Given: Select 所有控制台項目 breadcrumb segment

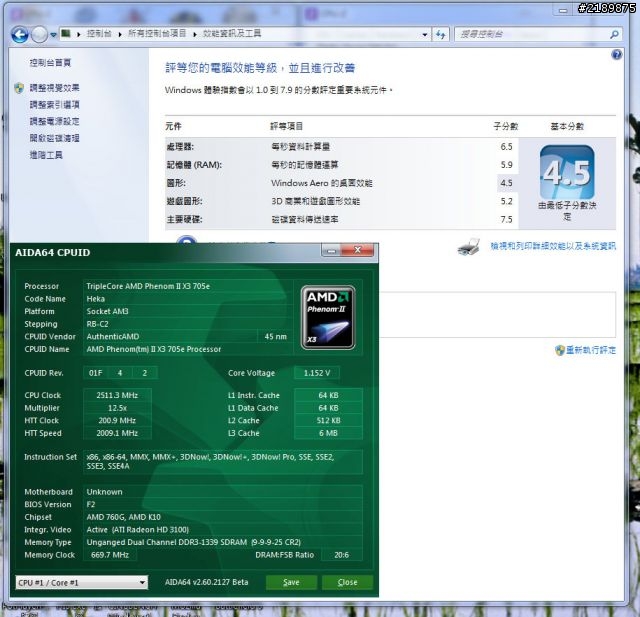Looking at the screenshot, I should click(157, 33).
